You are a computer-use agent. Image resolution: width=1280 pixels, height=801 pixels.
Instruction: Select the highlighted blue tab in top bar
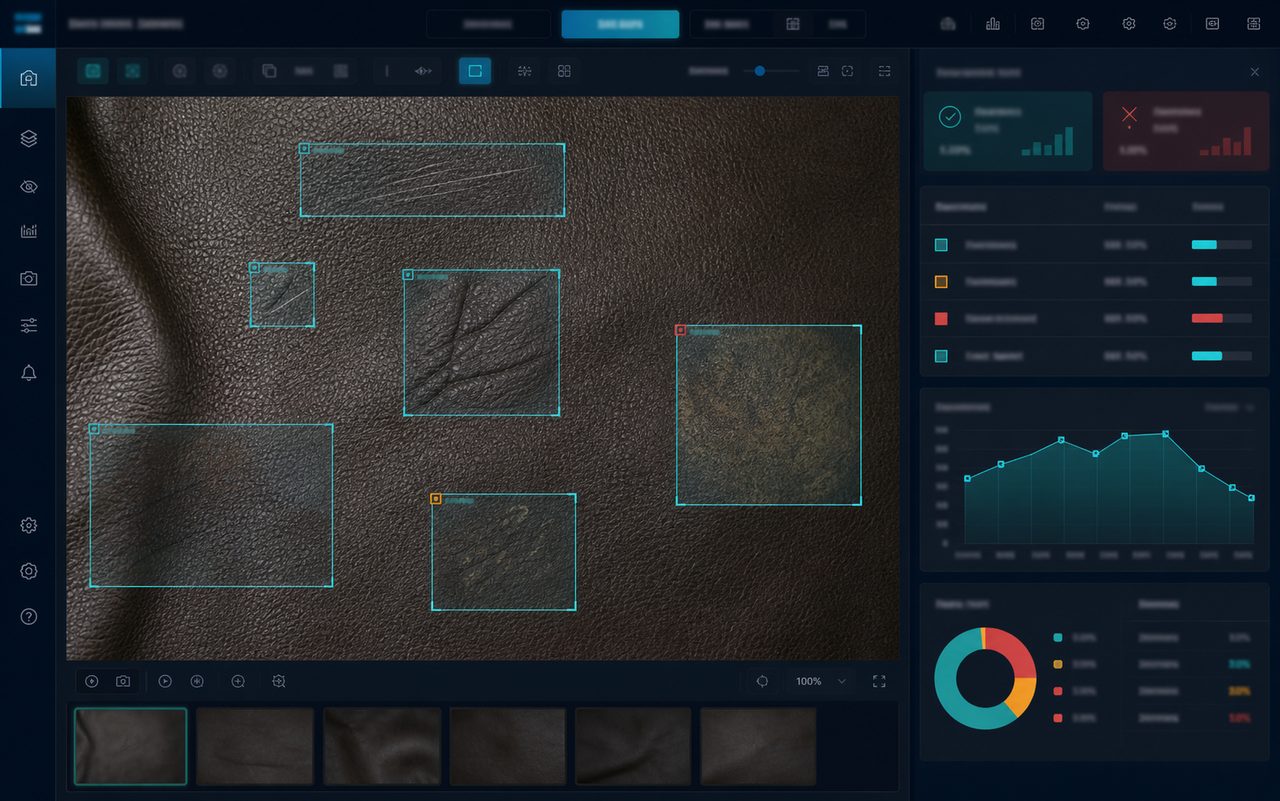(x=620, y=24)
